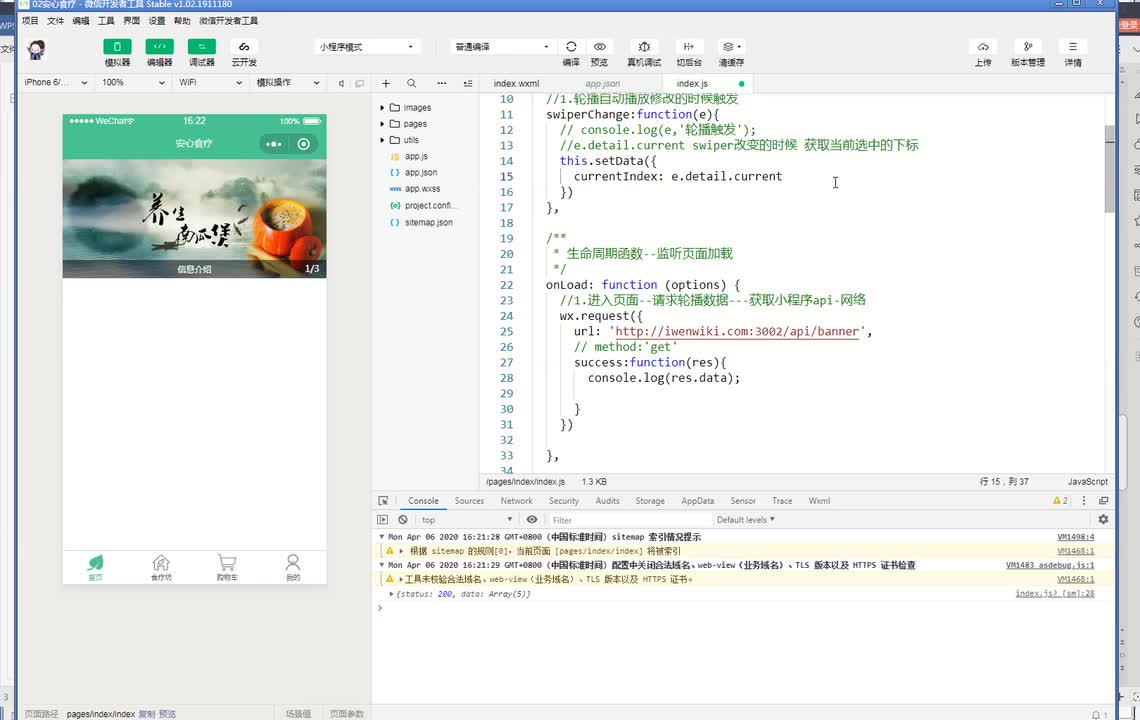
Task: Open the 工具 menu
Action: point(106,21)
